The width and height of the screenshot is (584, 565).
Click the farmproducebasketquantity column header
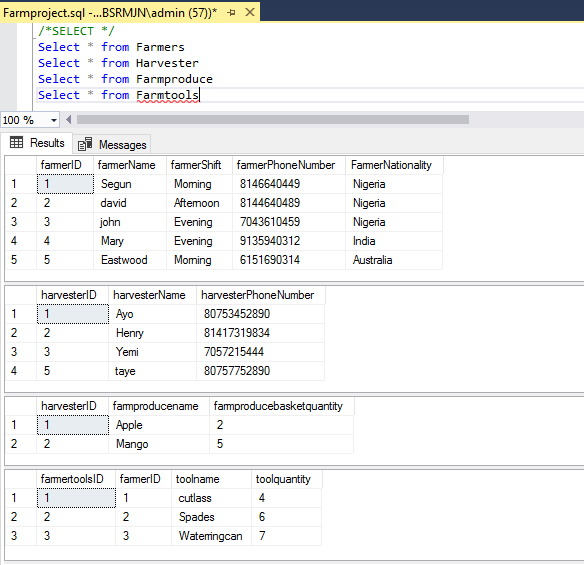tap(282, 406)
